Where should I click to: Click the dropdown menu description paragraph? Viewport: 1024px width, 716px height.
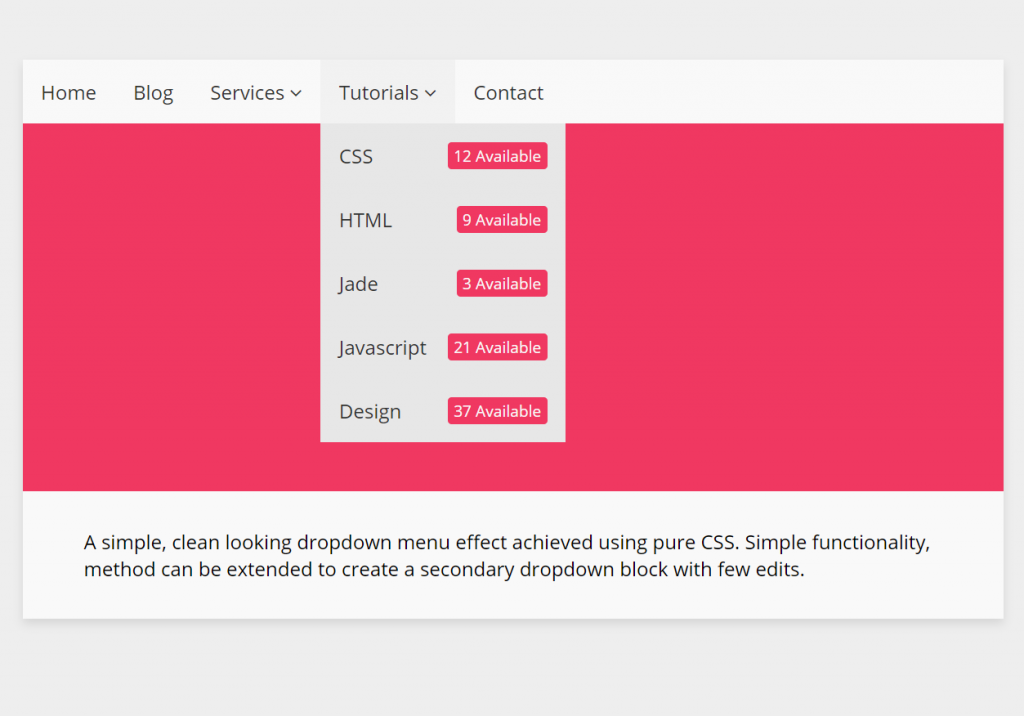[x=506, y=556]
